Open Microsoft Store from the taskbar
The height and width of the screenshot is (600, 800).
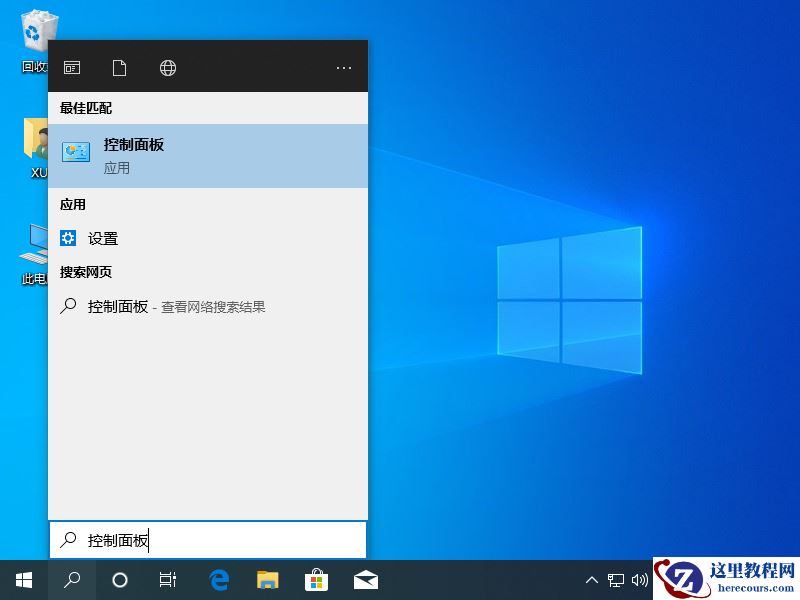[316, 580]
